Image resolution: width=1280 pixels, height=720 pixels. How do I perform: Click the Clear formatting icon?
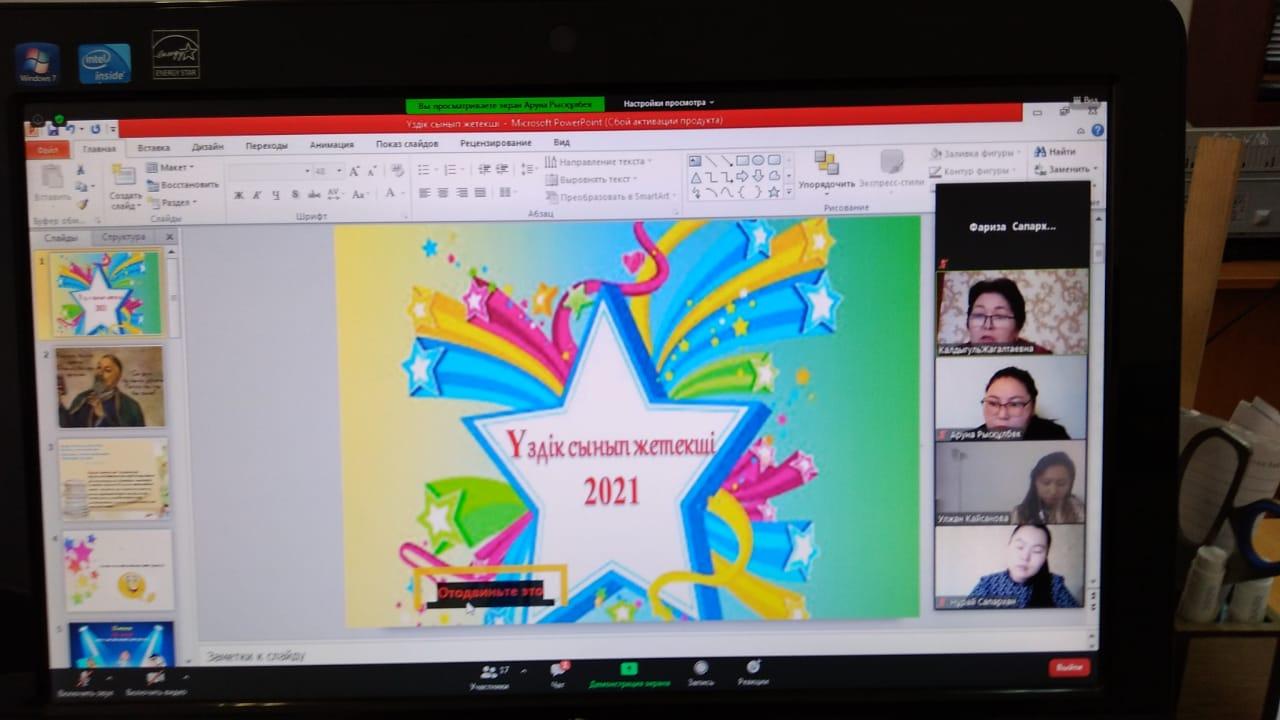[x=396, y=170]
